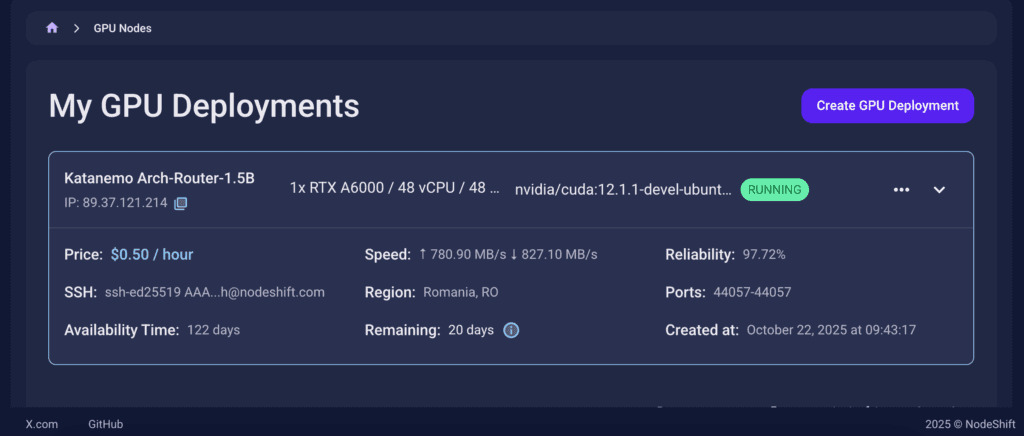Screen dimensions: 1024x436
Task: Click the breadcrumb separator arrow
Action: [x=76, y=28]
